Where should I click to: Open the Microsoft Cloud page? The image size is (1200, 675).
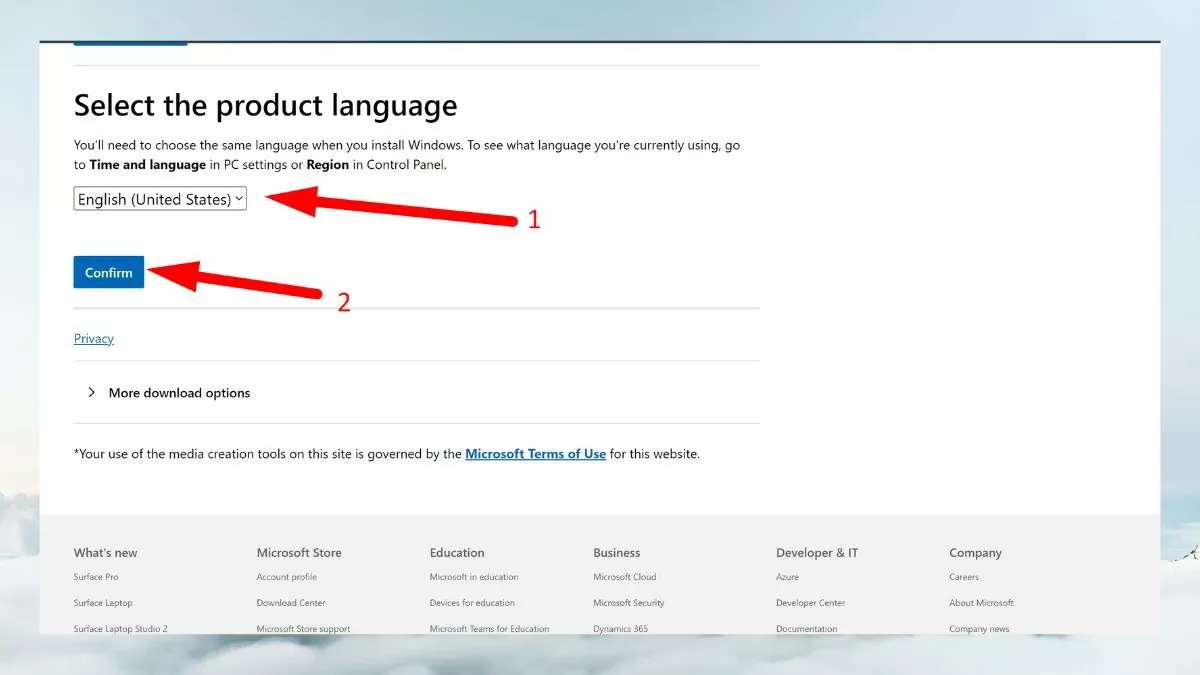pos(624,576)
